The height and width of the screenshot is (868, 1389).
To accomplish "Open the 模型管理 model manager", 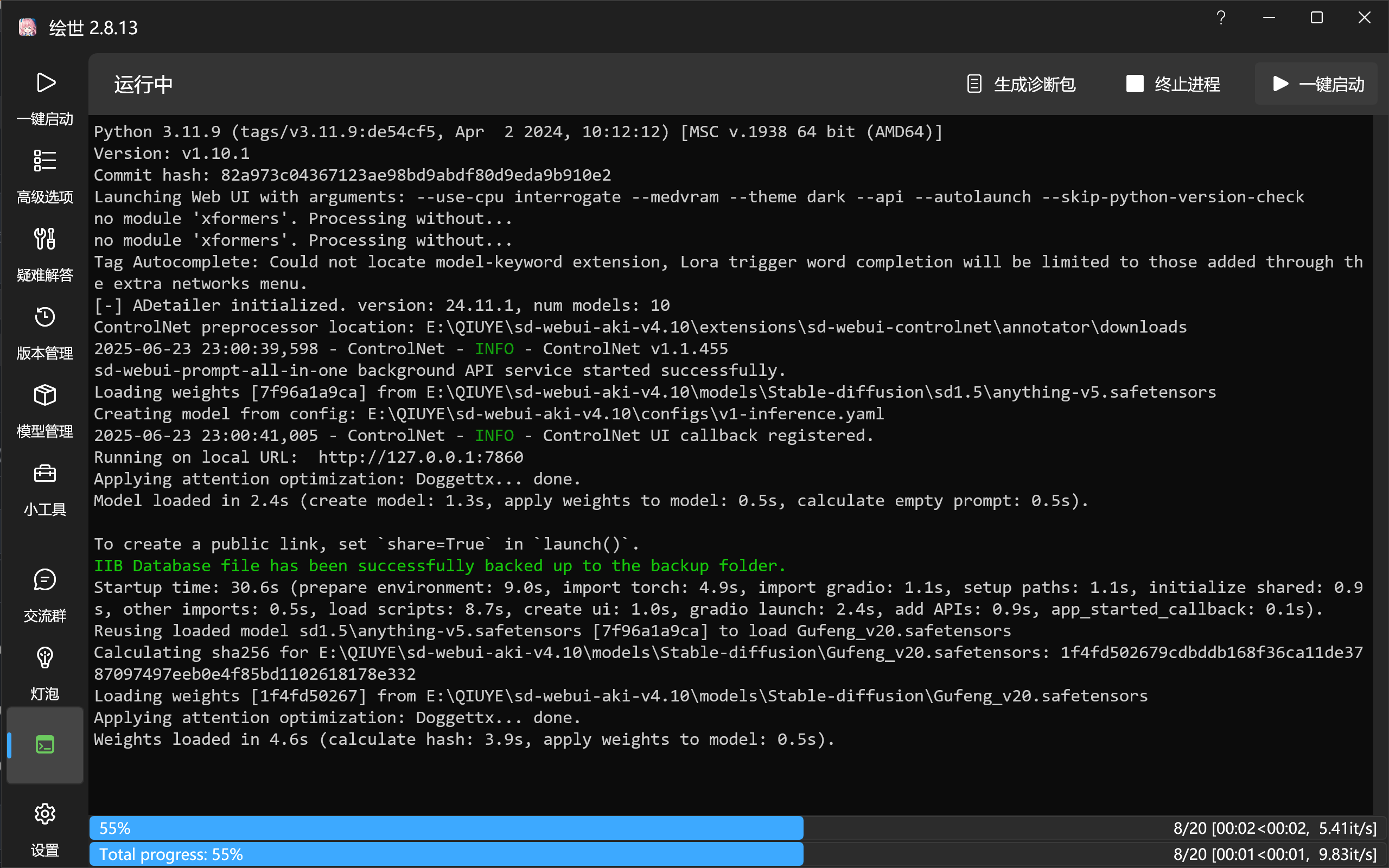I will click(45, 407).
